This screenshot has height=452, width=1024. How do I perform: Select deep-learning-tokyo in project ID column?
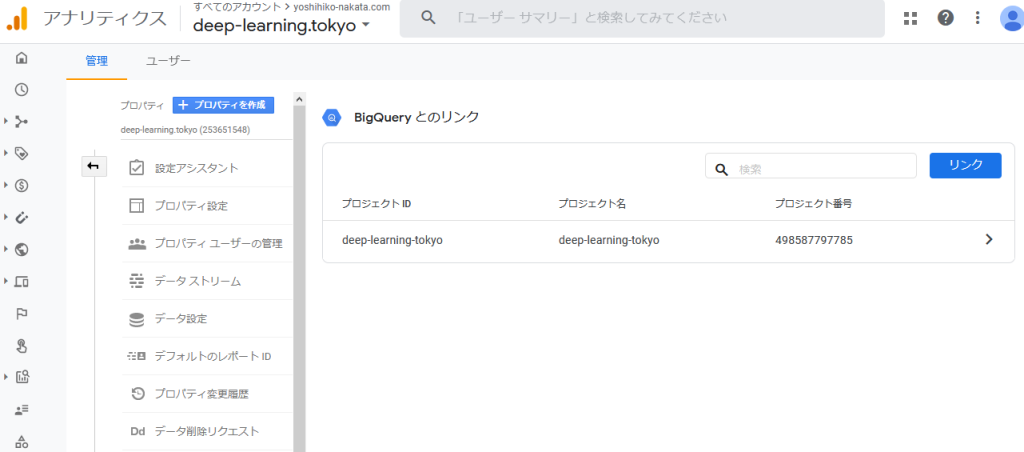coord(392,240)
